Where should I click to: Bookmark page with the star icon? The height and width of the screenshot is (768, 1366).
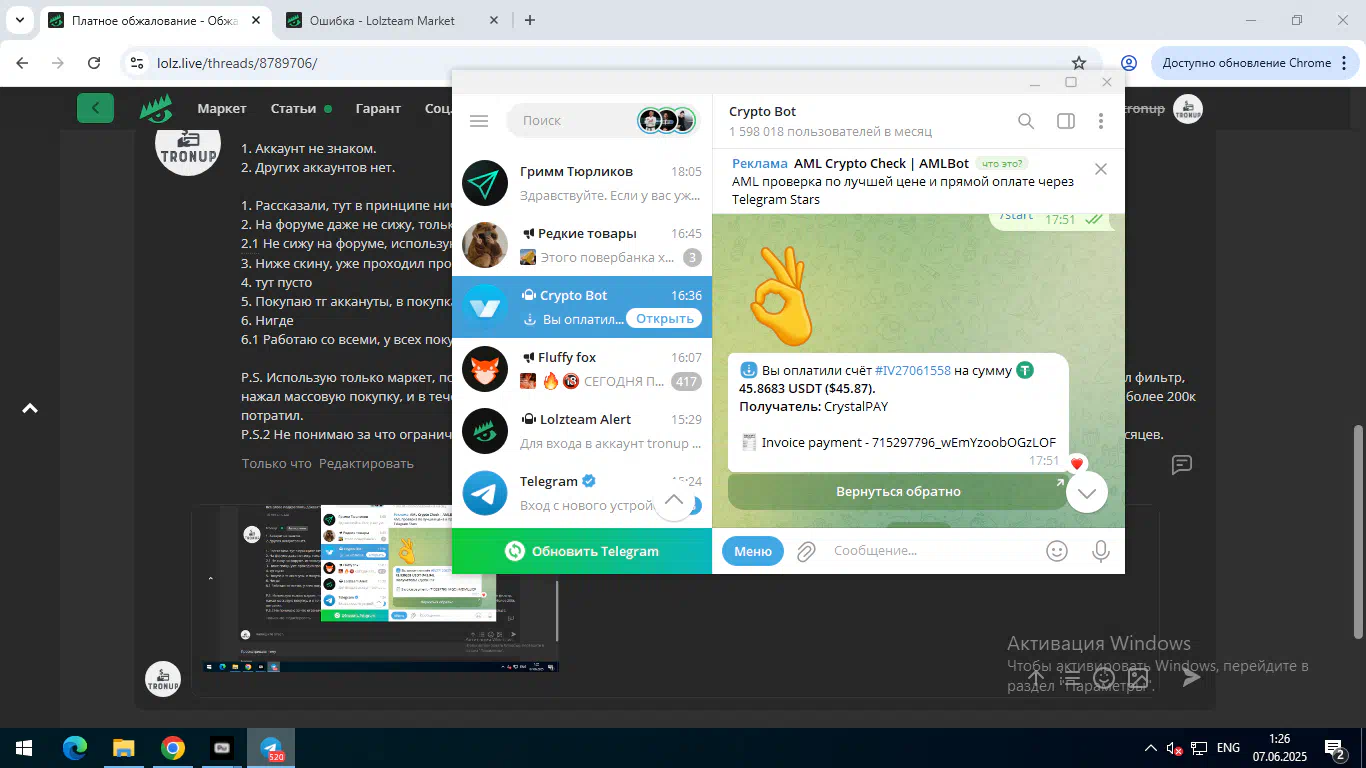pyautogui.click(x=1079, y=63)
